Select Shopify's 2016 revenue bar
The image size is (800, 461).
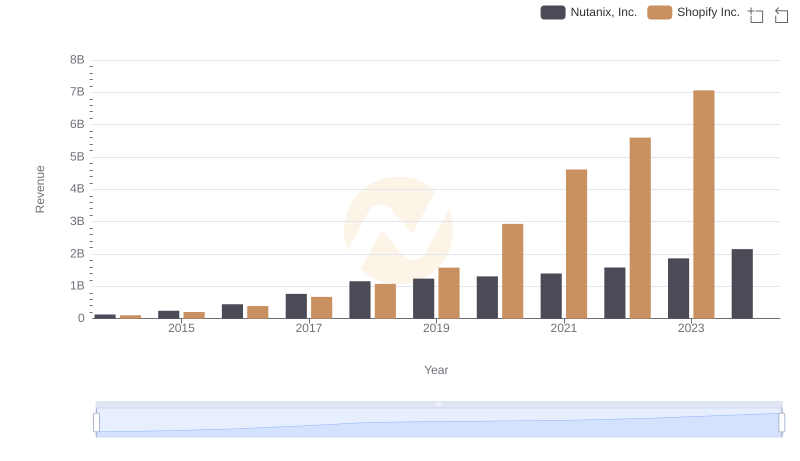[x=258, y=313]
